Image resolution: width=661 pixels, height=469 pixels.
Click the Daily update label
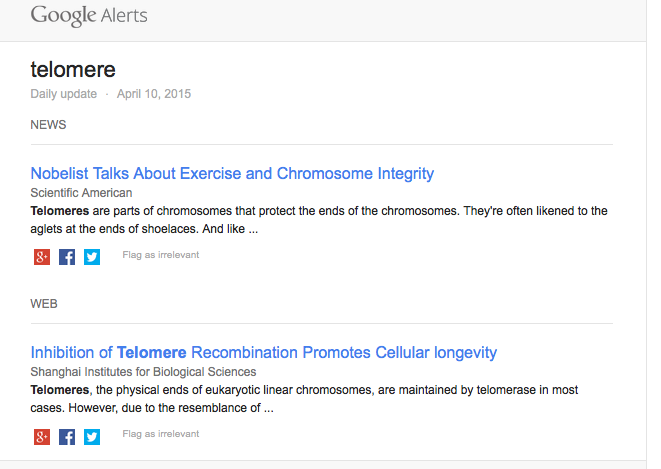tap(64, 94)
